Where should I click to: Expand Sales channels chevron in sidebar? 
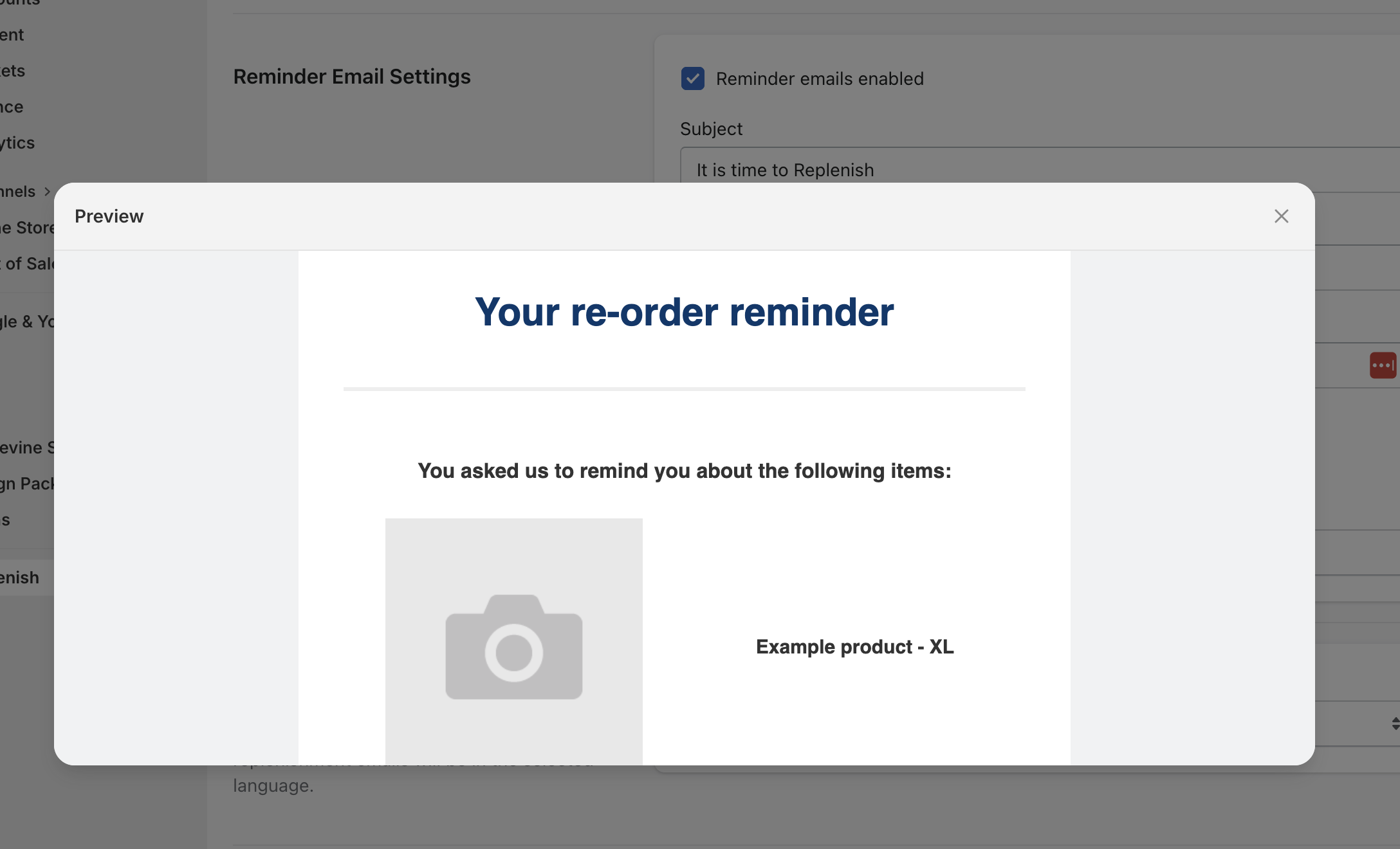point(47,192)
